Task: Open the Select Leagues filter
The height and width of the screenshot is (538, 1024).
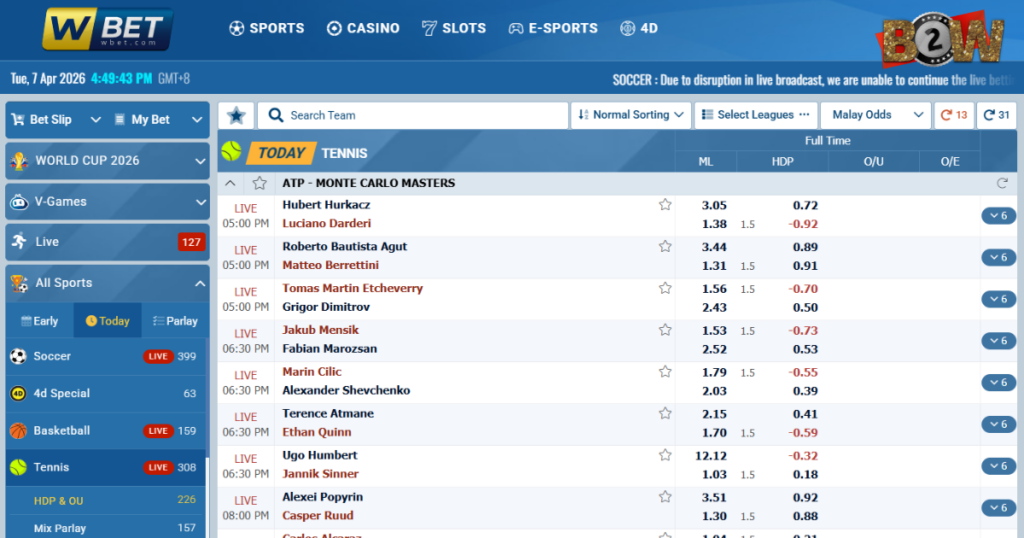Action: pyautogui.click(x=756, y=115)
